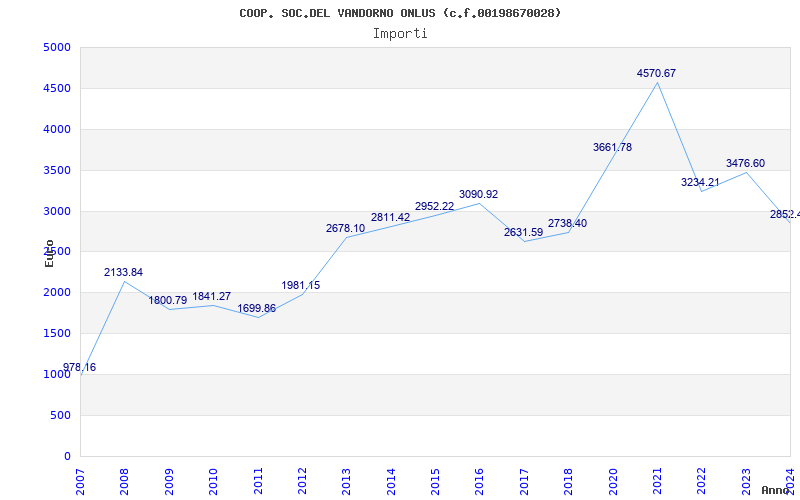The width and height of the screenshot is (800, 500).
Task: Click the 2014 x-axis year label
Action: (391, 481)
